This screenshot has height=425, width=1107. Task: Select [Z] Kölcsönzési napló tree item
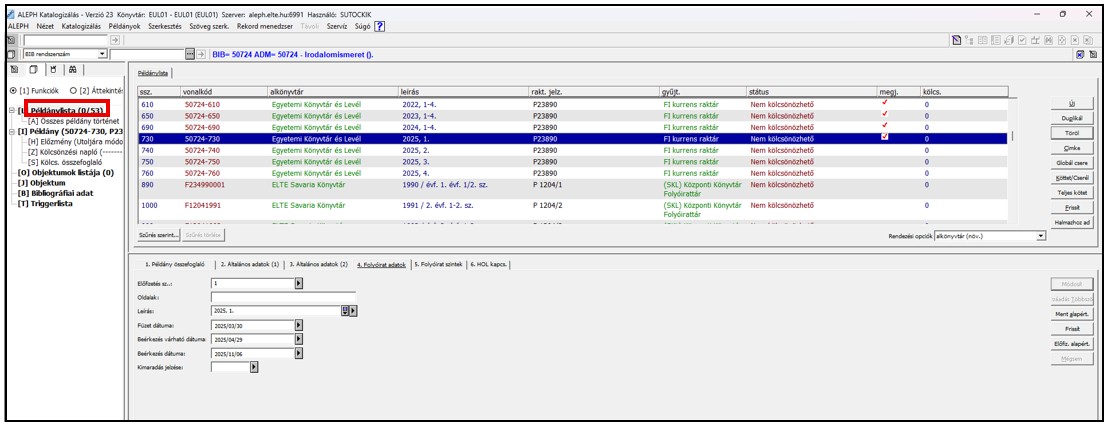tap(75, 151)
